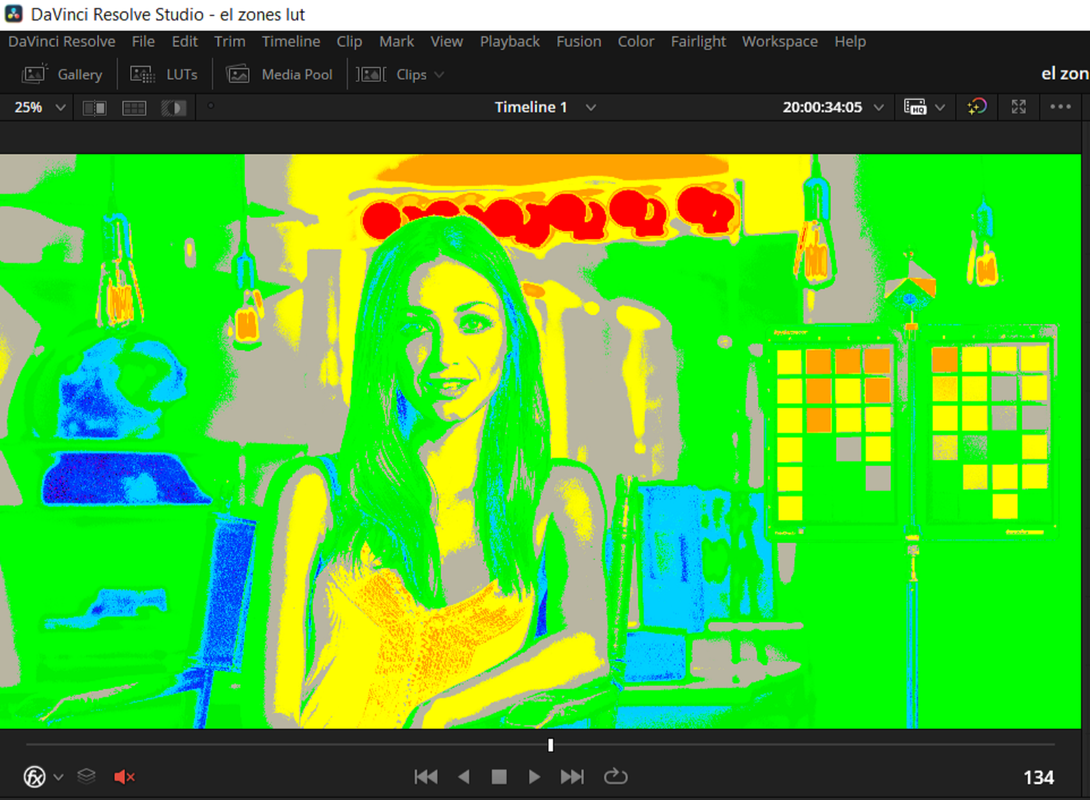Open the Mark menu
Screen dimensions: 1090x800
pos(396,42)
